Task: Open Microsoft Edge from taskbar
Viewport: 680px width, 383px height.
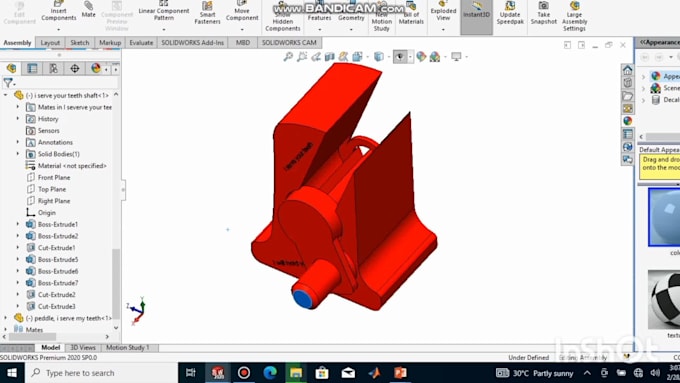Action: point(270,373)
